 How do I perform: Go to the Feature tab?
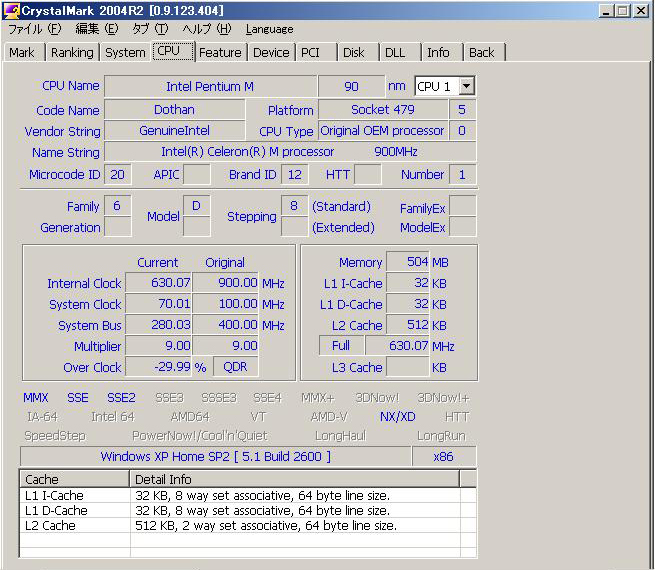220,52
